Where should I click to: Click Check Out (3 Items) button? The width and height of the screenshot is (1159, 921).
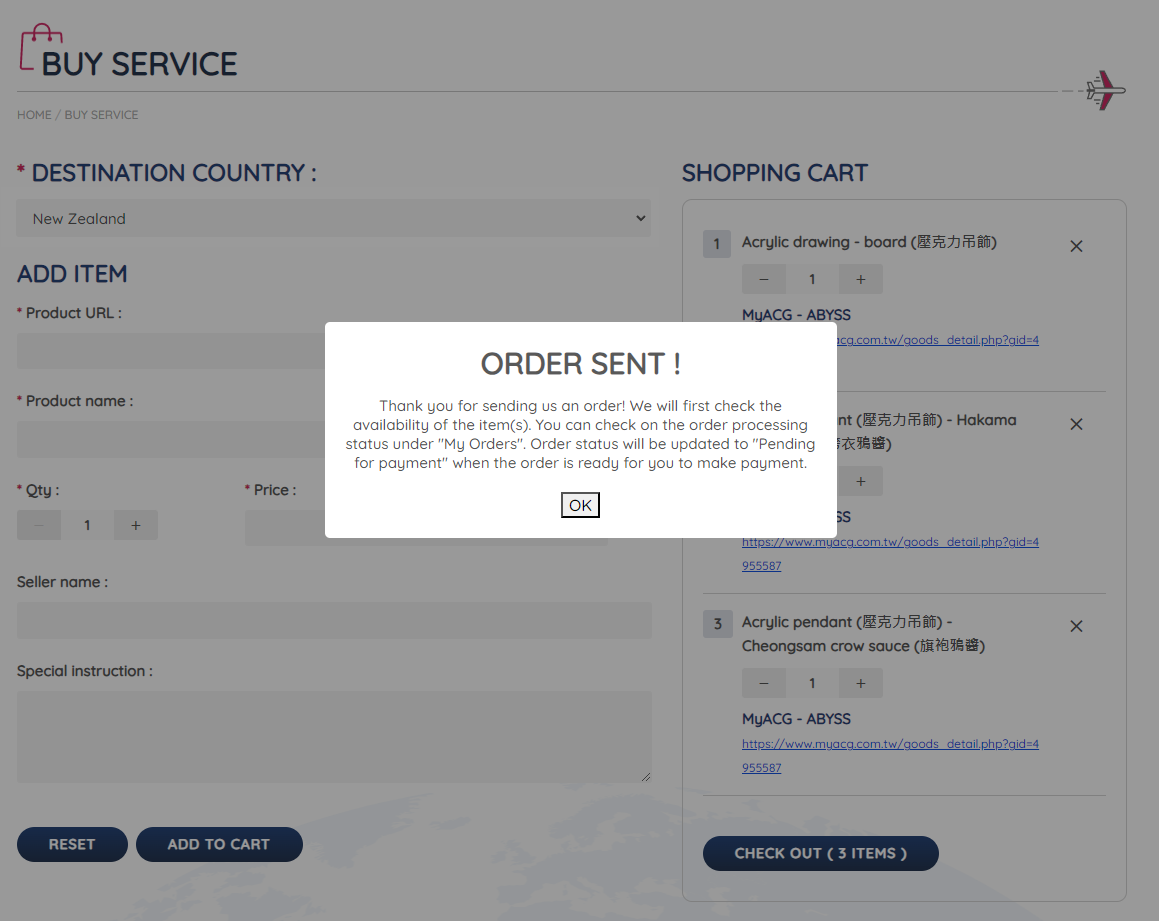(x=820, y=853)
